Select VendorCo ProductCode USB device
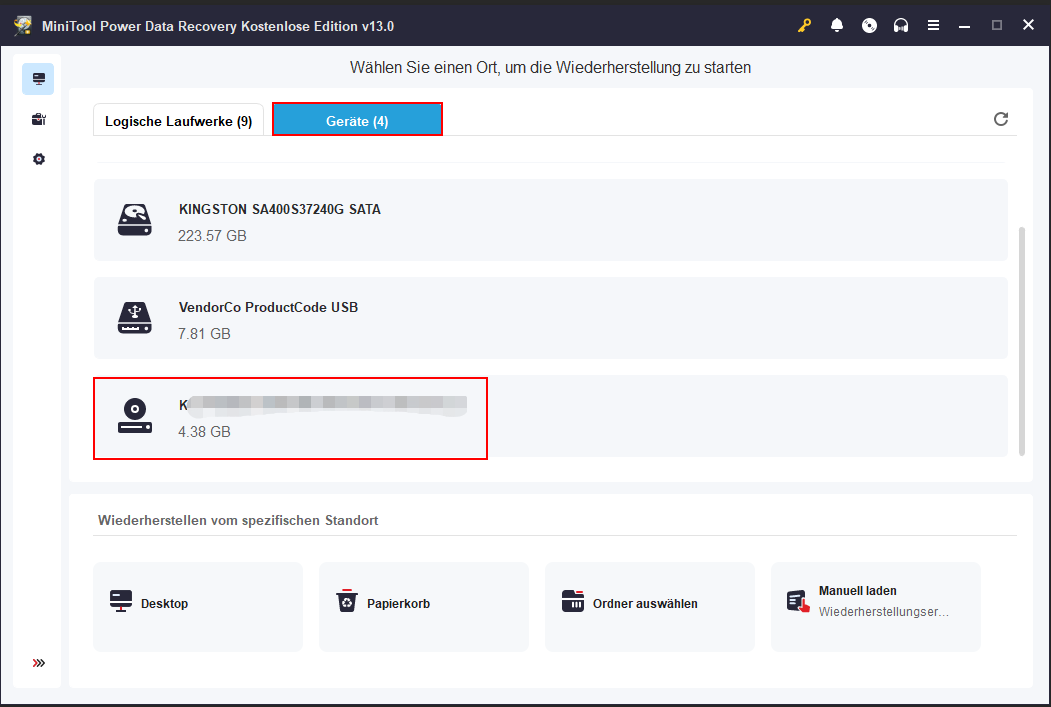This screenshot has height=707, width=1051. click(550, 318)
